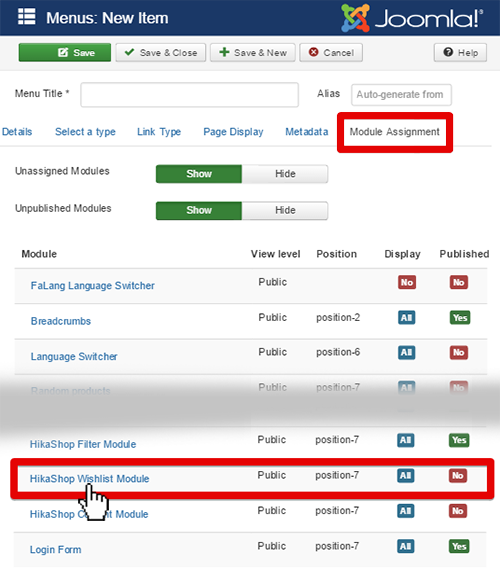Screen dimensions: 500x570
Task: Open the Breadcrumbs module link
Action: point(61,321)
